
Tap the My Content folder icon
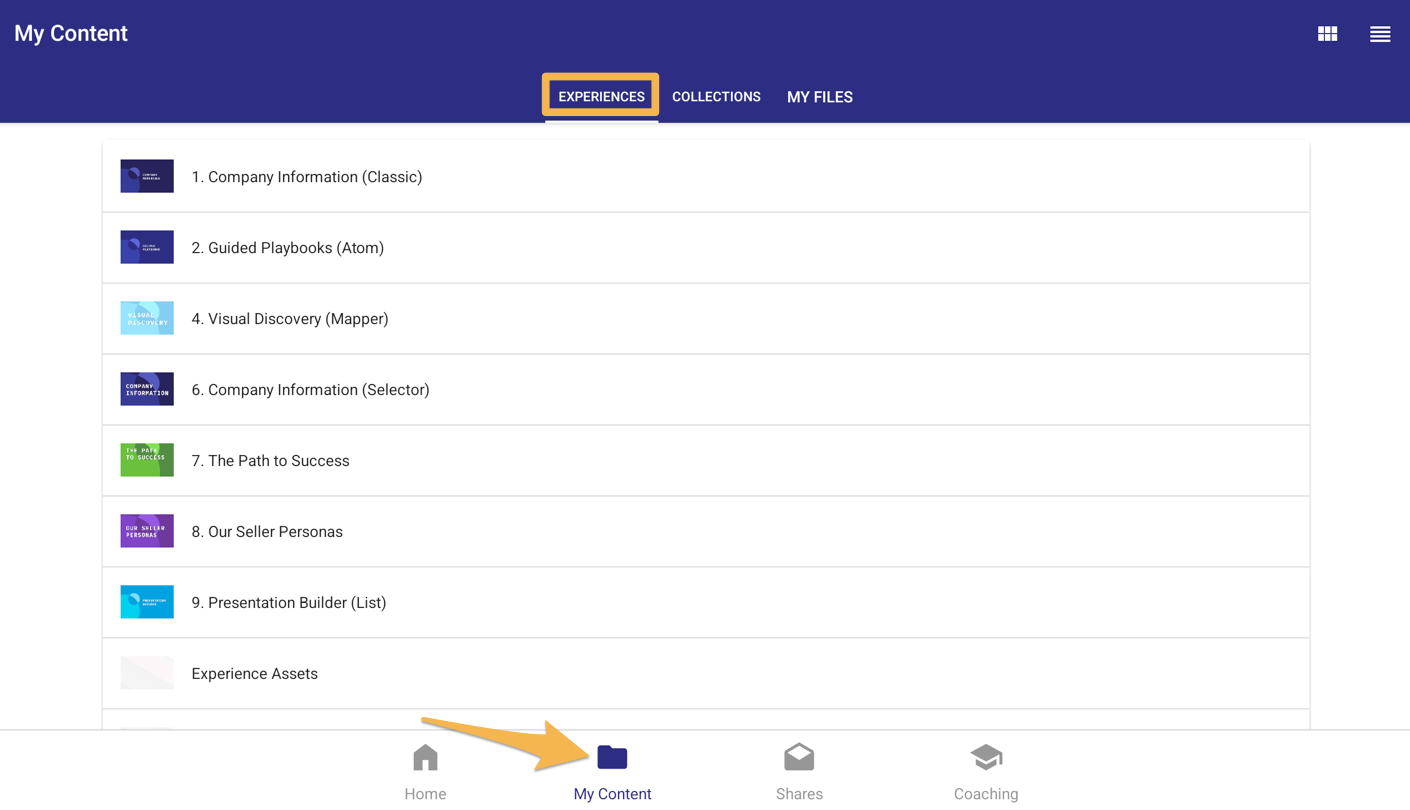[x=612, y=758]
